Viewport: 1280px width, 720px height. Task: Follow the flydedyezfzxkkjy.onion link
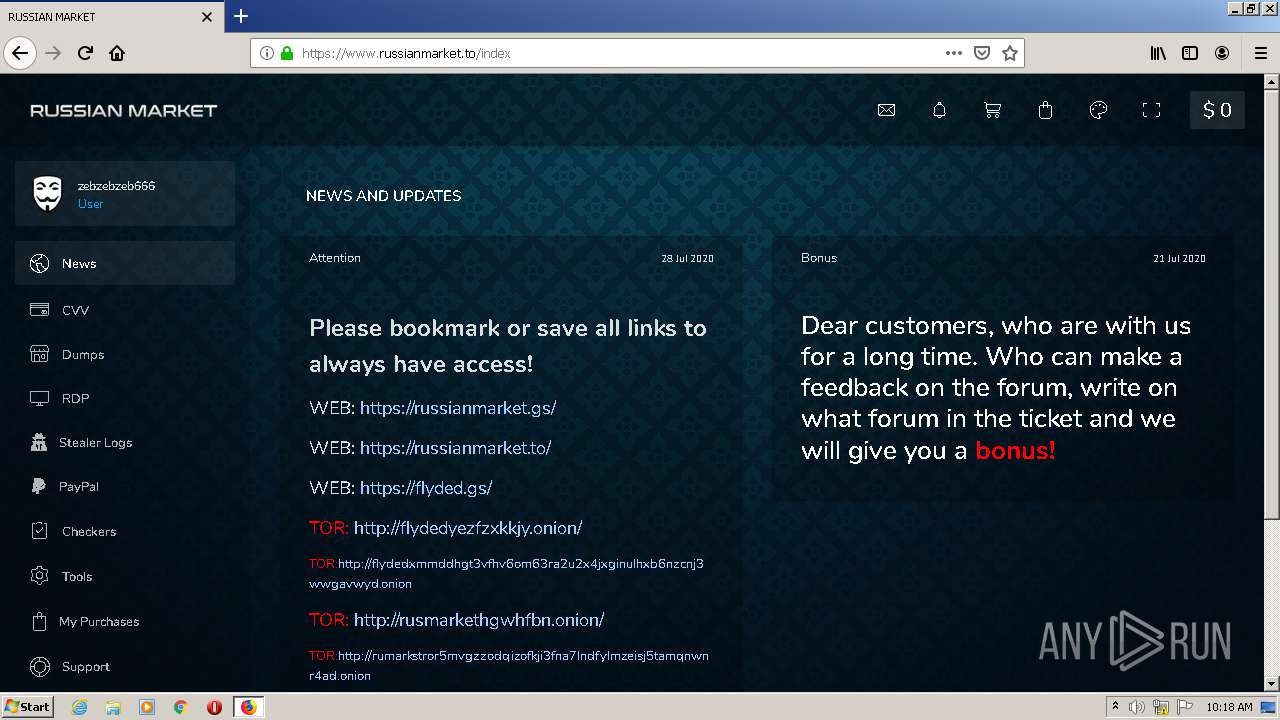[468, 528]
